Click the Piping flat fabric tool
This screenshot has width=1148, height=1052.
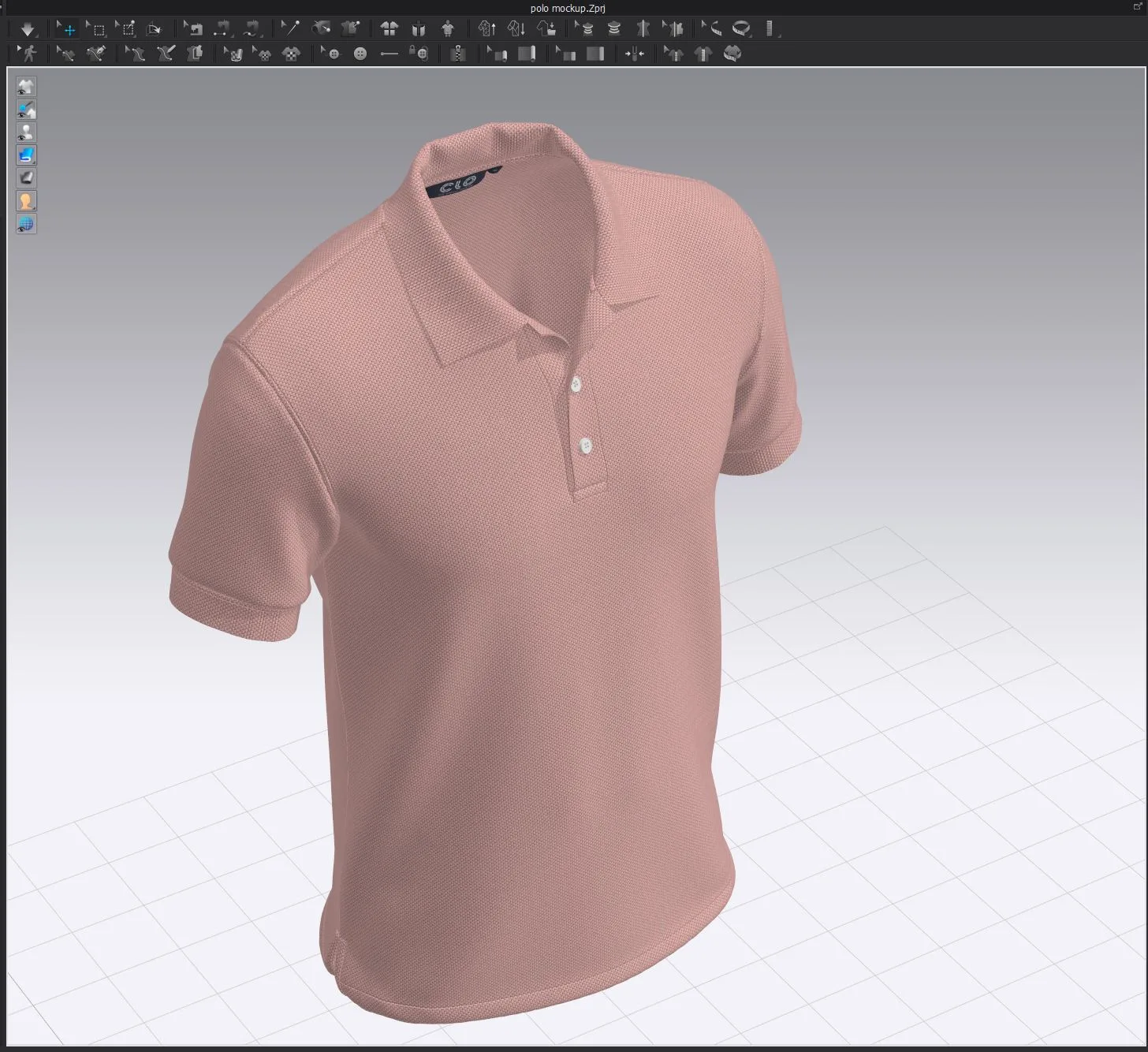click(595, 54)
